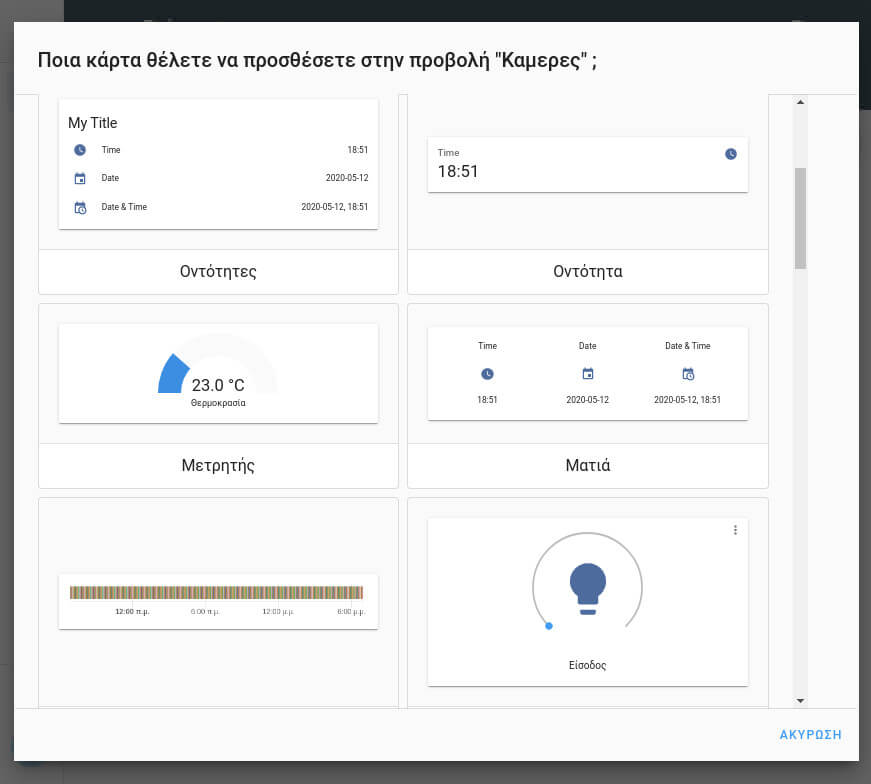This screenshot has width=871, height=784.
Task: Click the calendar icon under Date in Ματιά card
Action: pos(587,374)
